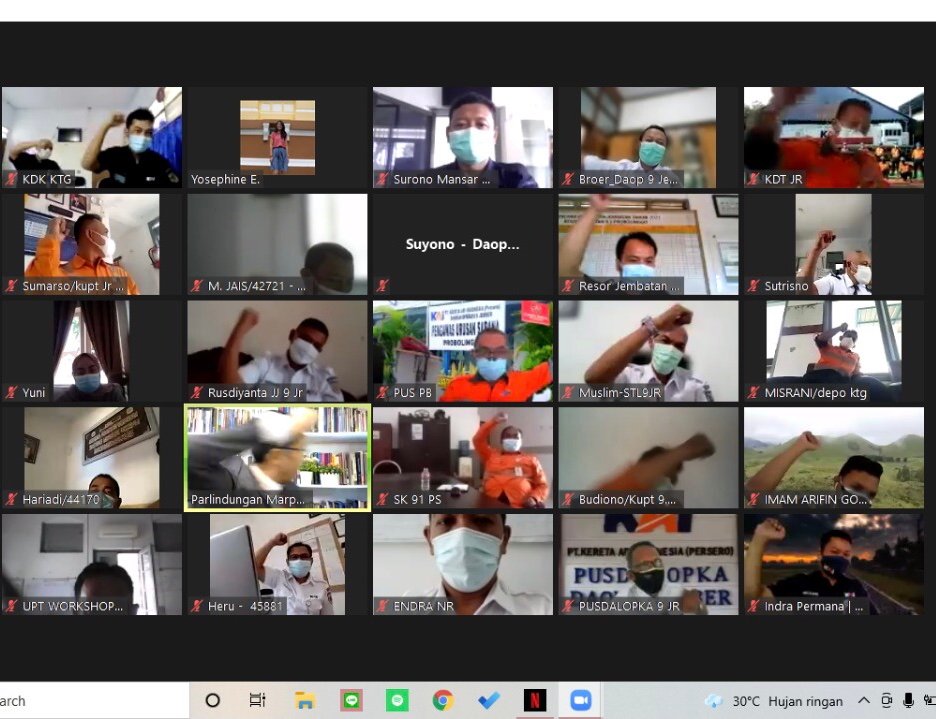Open Google Chrome from the taskbar

443,700
